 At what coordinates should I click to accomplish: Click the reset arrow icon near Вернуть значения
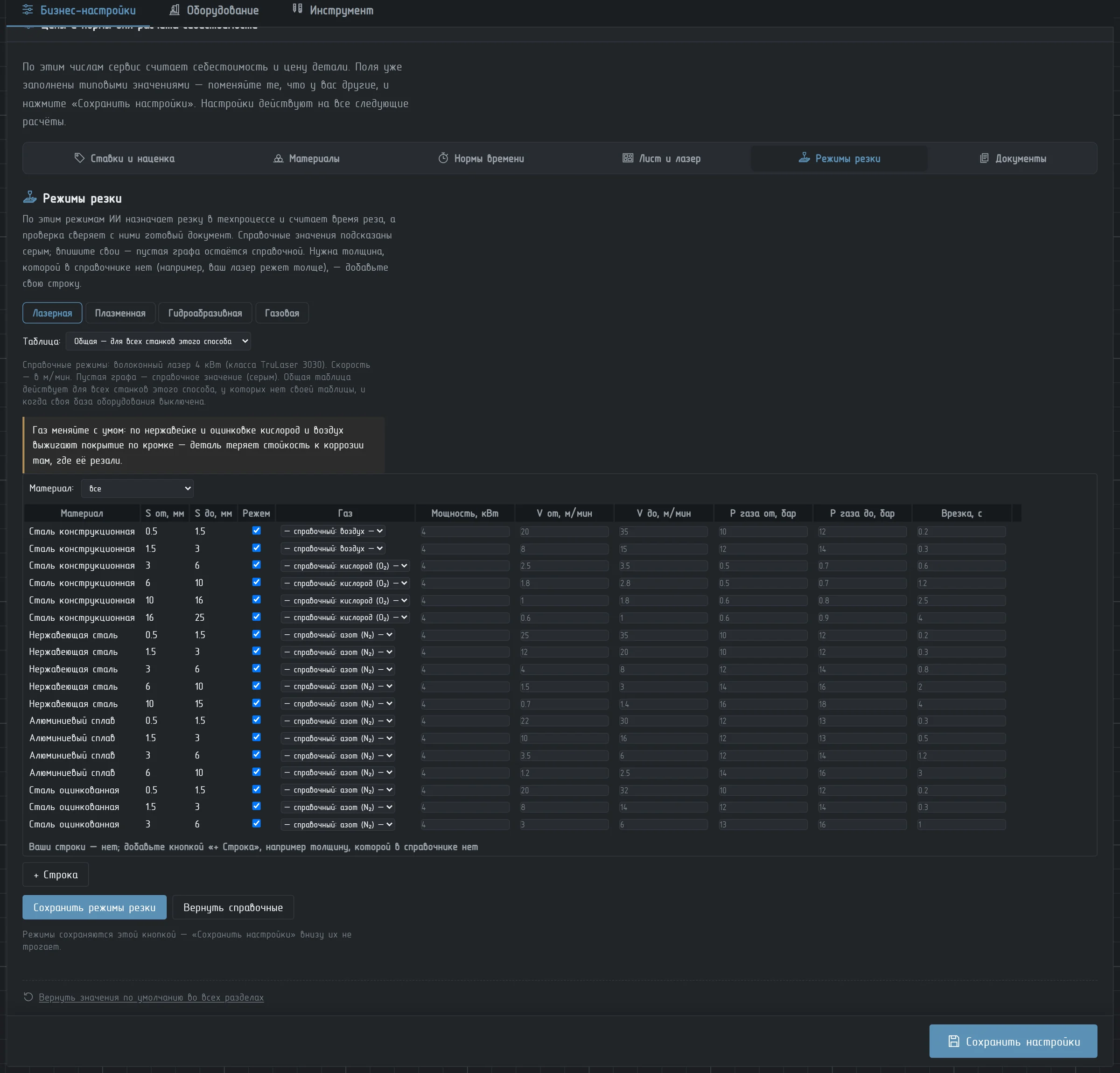point(28,996)
